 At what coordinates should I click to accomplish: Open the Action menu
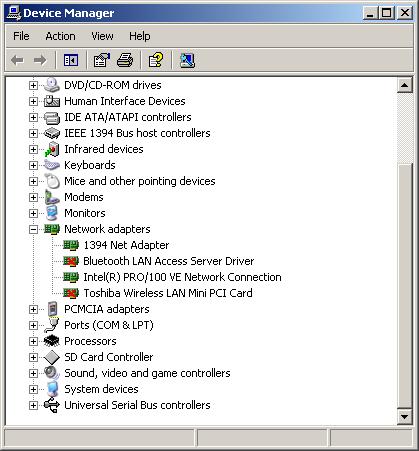click(60, 36)
